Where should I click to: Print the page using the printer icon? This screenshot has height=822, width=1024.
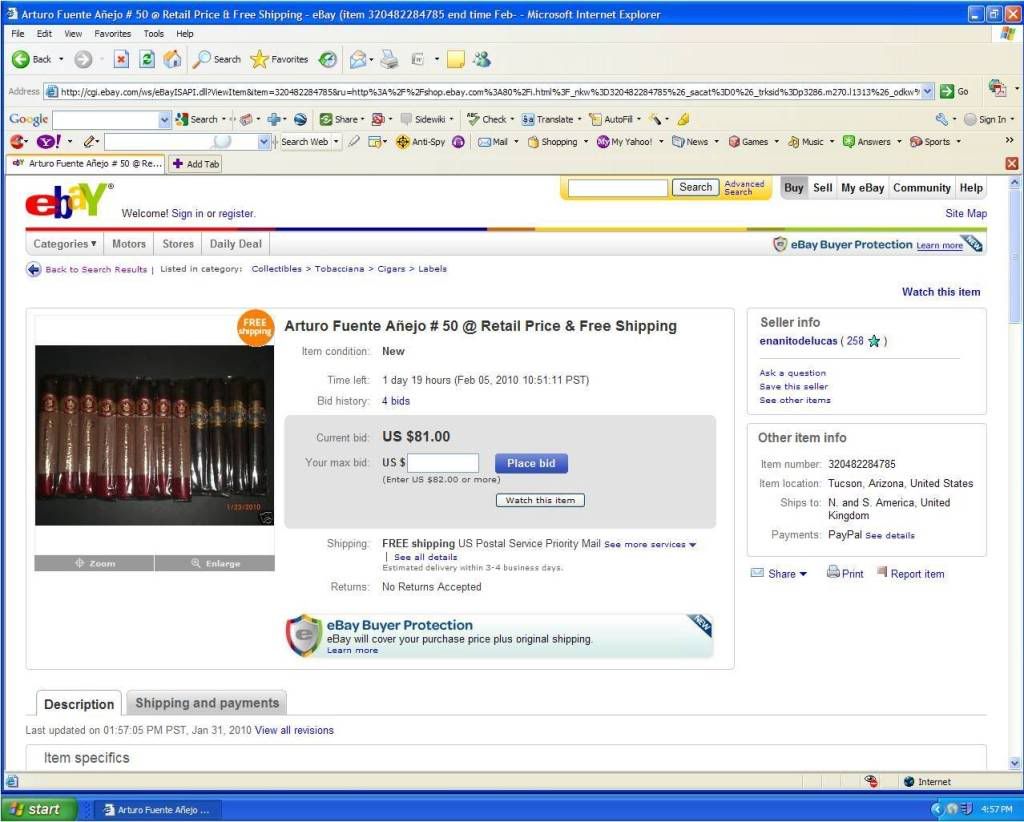[389, 59]
